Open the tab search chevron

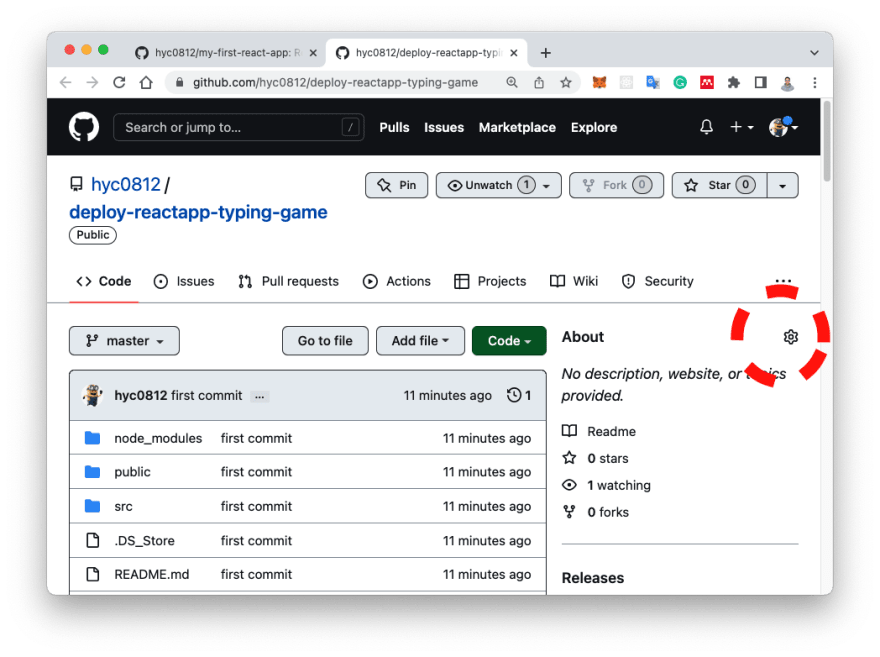(814, 53)
